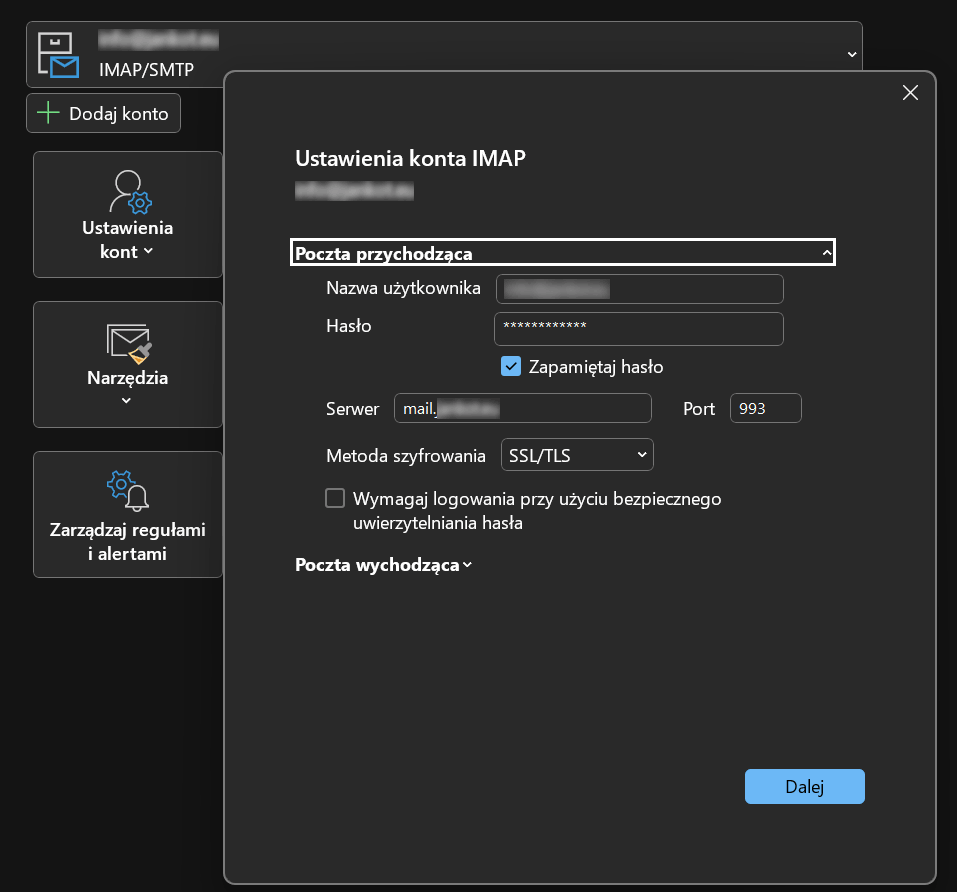Image resolution: width=957 pixels, height=892 pixels.
Task: Click the Narzędzia envelope-brush icon
Action: pyautogui.click(x=129, y=343)
